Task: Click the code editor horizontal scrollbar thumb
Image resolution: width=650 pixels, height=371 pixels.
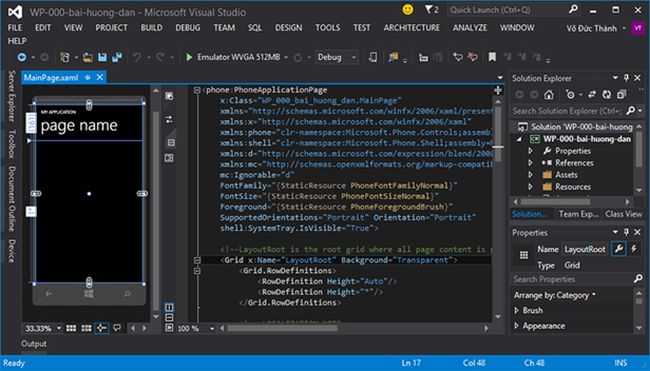Action: (281, 328)
